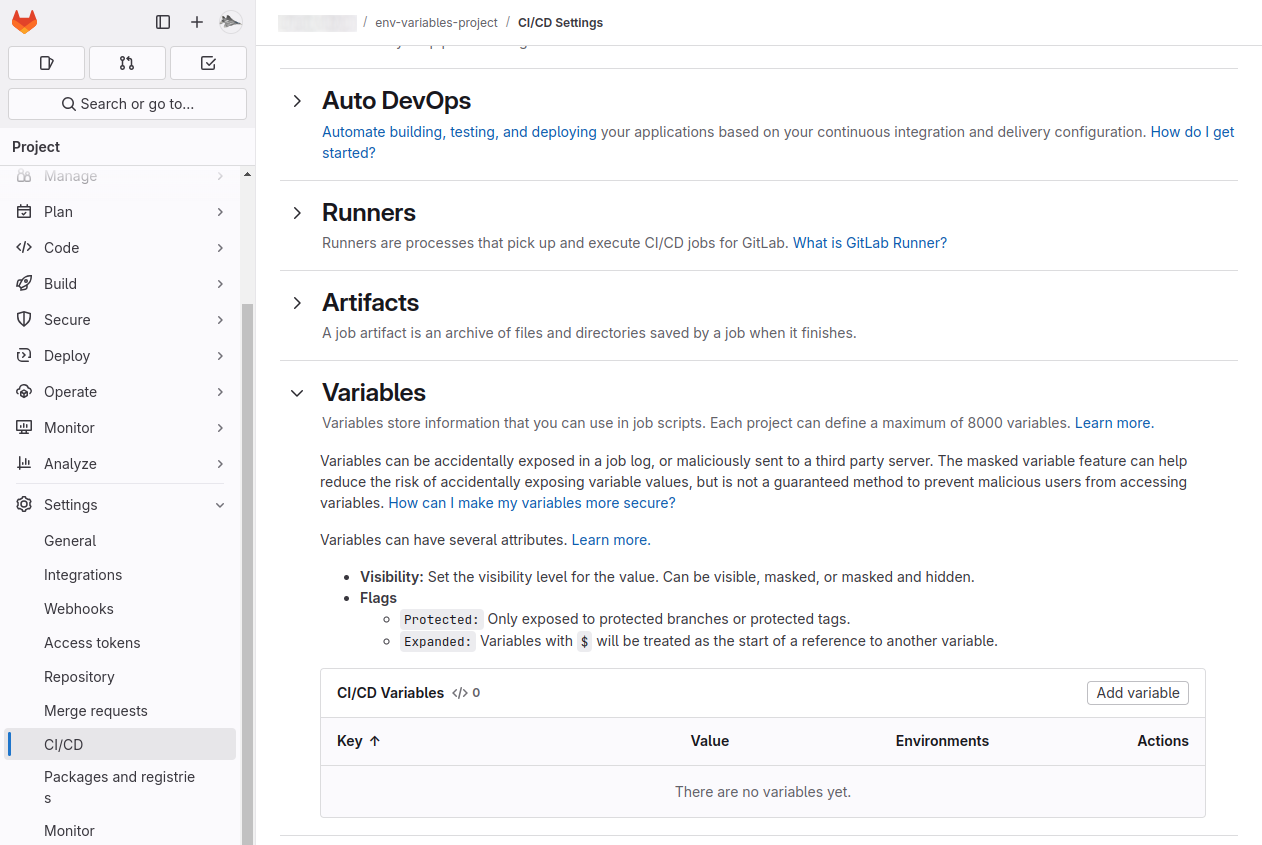Image resolution: width=1262 pixels, height=845 pixels.
Task: Select CI/CD settings item
Action: (120, 745)
